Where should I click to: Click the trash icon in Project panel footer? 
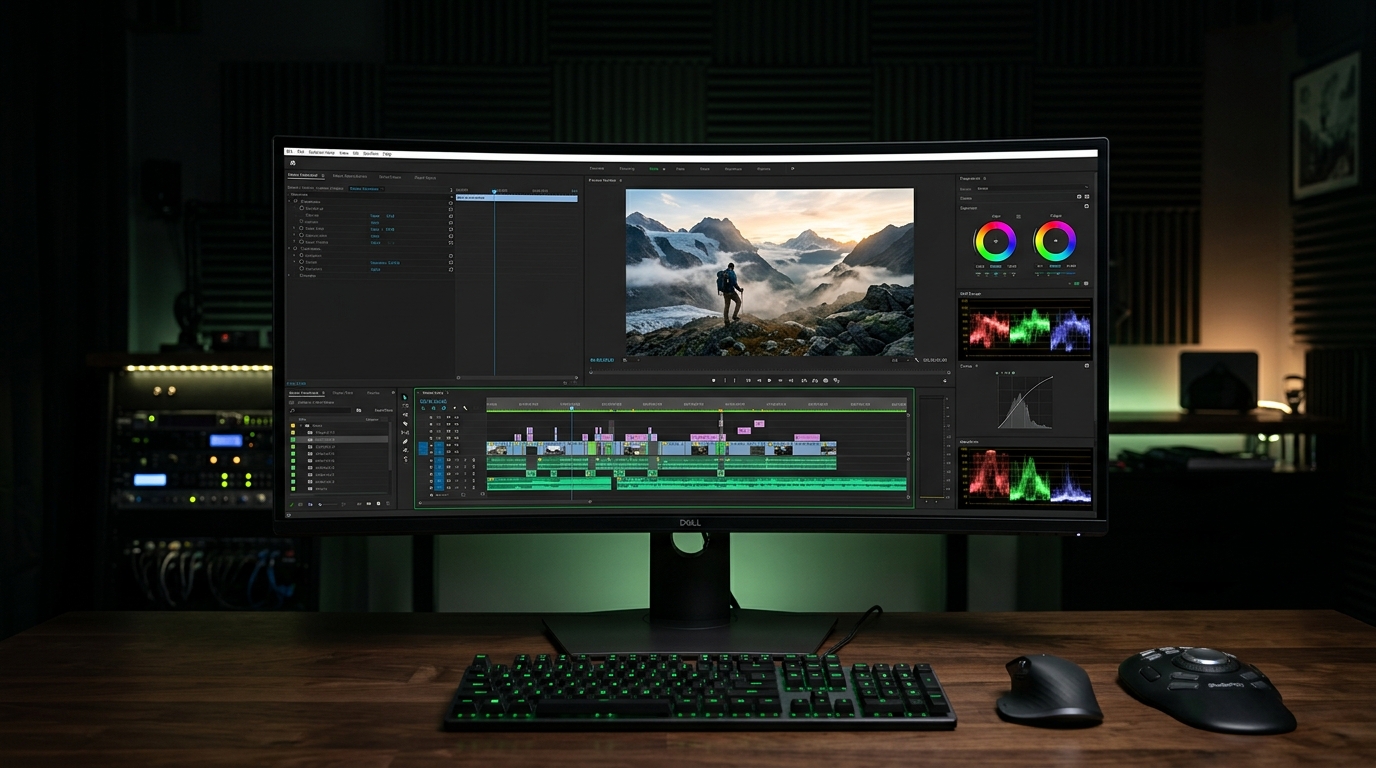[389, 503]
